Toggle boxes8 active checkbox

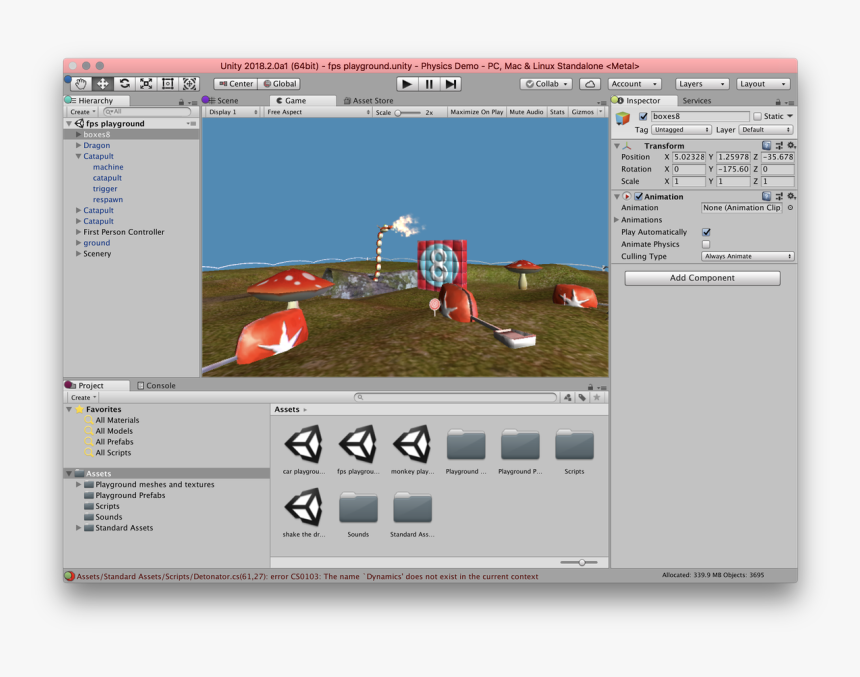643,116
